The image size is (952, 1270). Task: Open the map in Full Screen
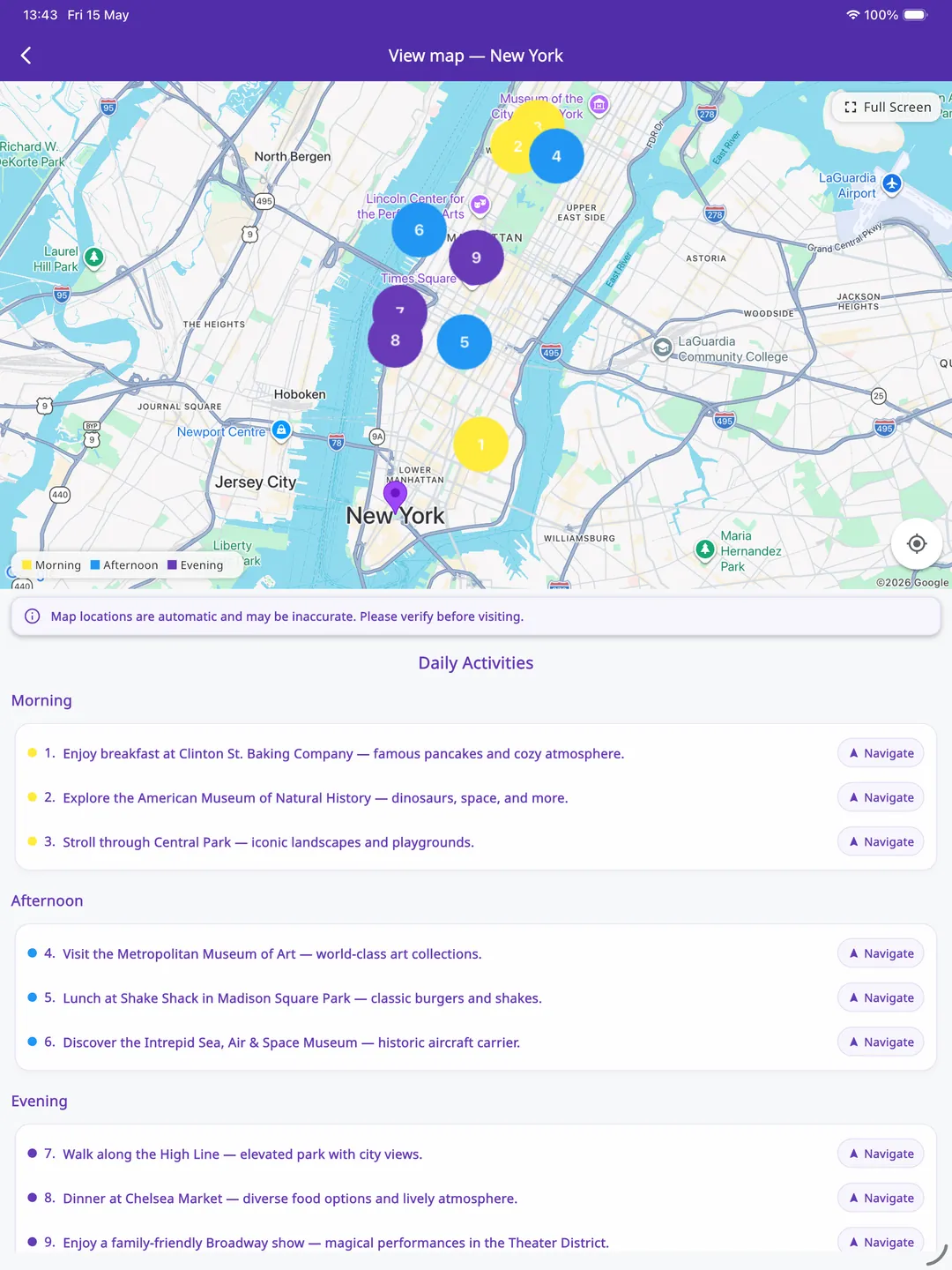888,107
